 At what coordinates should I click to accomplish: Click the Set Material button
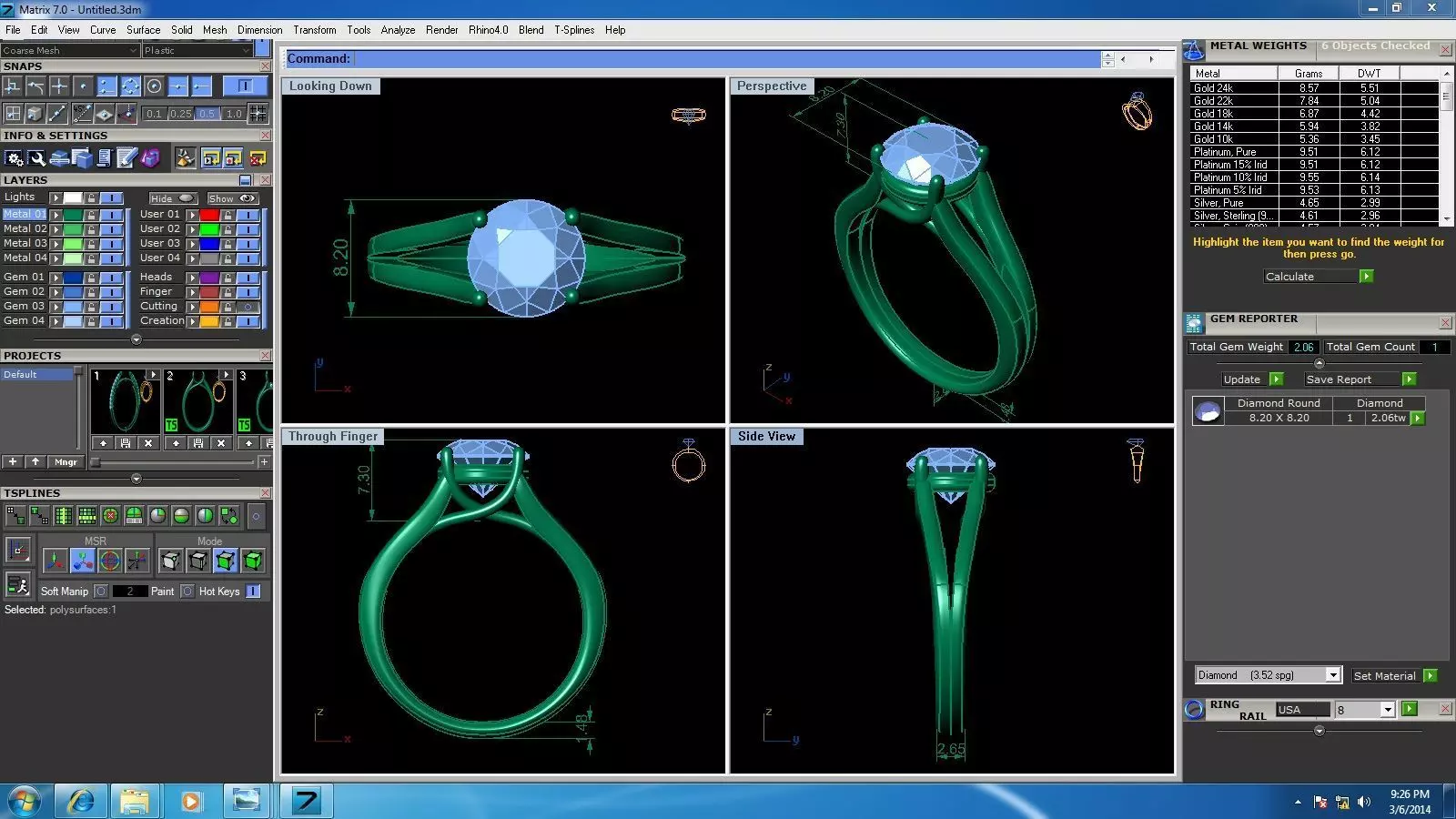[x=1394, y=676]
